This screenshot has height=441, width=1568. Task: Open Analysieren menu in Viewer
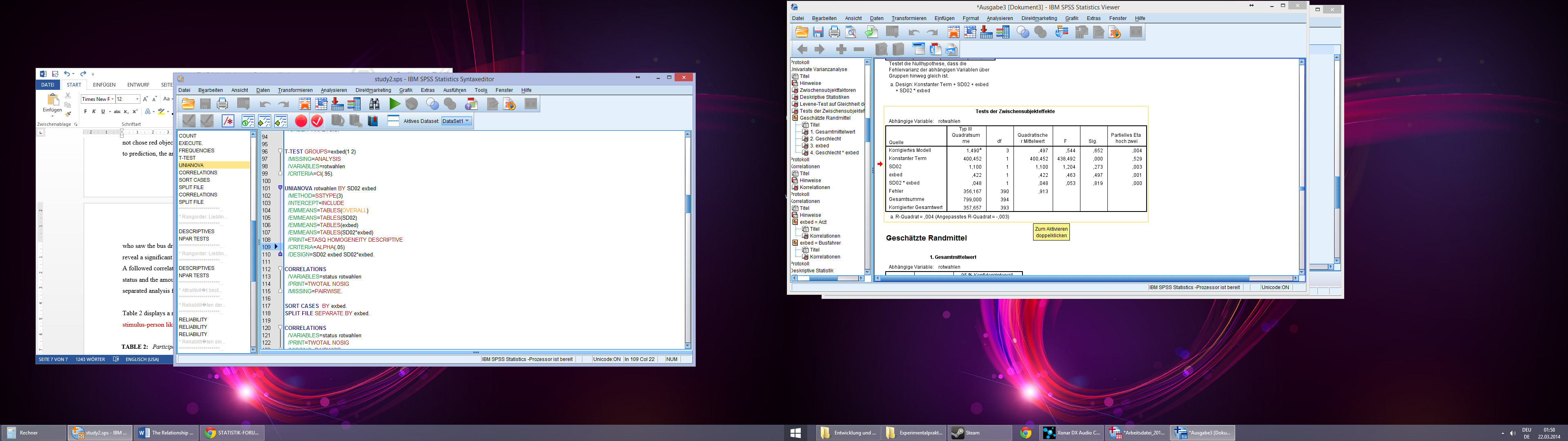1000,18
